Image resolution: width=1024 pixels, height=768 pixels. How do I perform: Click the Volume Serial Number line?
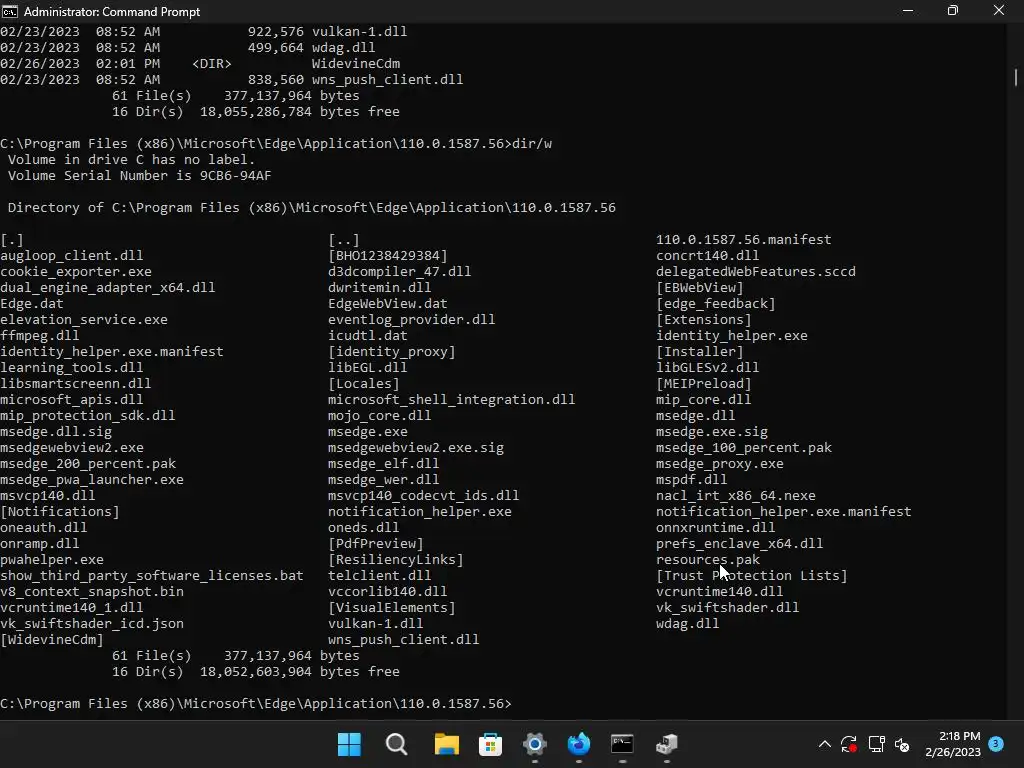pyautogui.click(x=139, y=176)
